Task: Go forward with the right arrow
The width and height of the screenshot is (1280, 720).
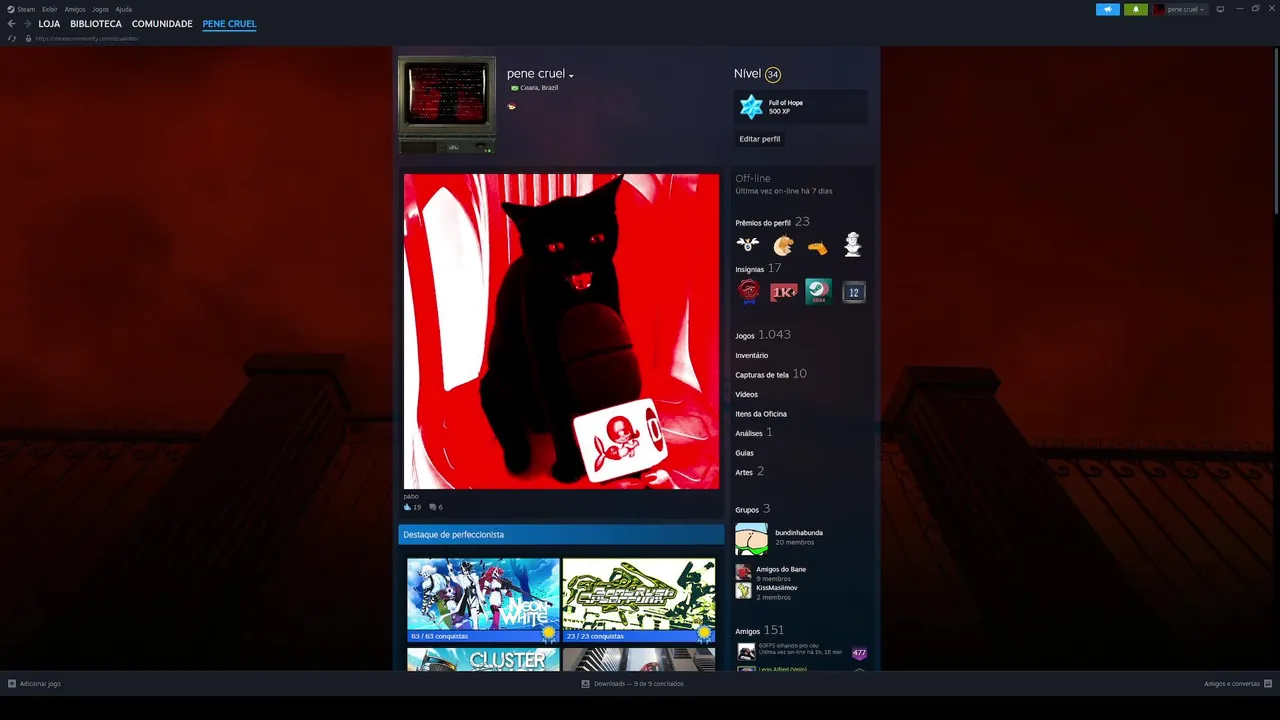Action: tap(27, 24)
